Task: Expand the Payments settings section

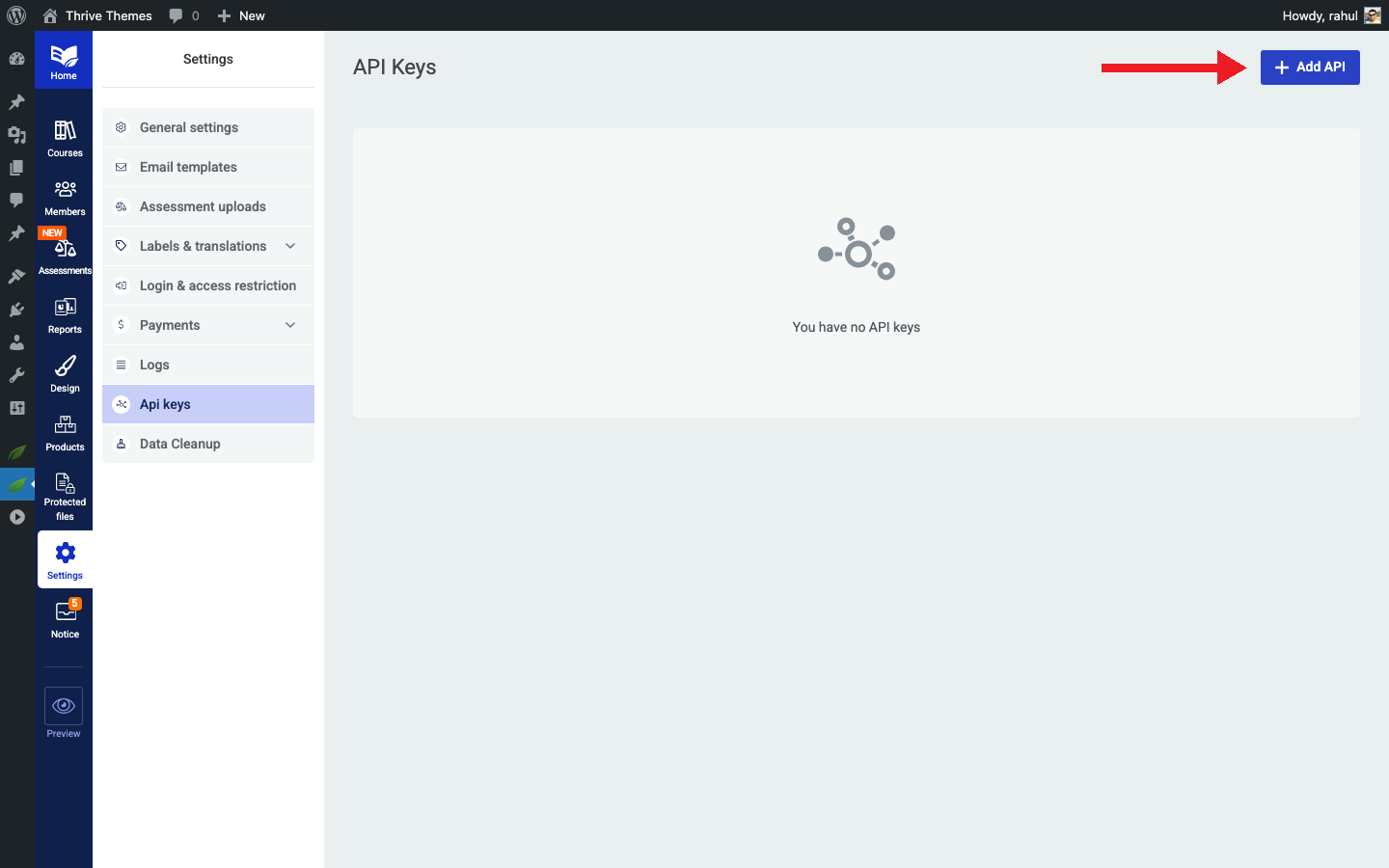Action: click(203, 325)
